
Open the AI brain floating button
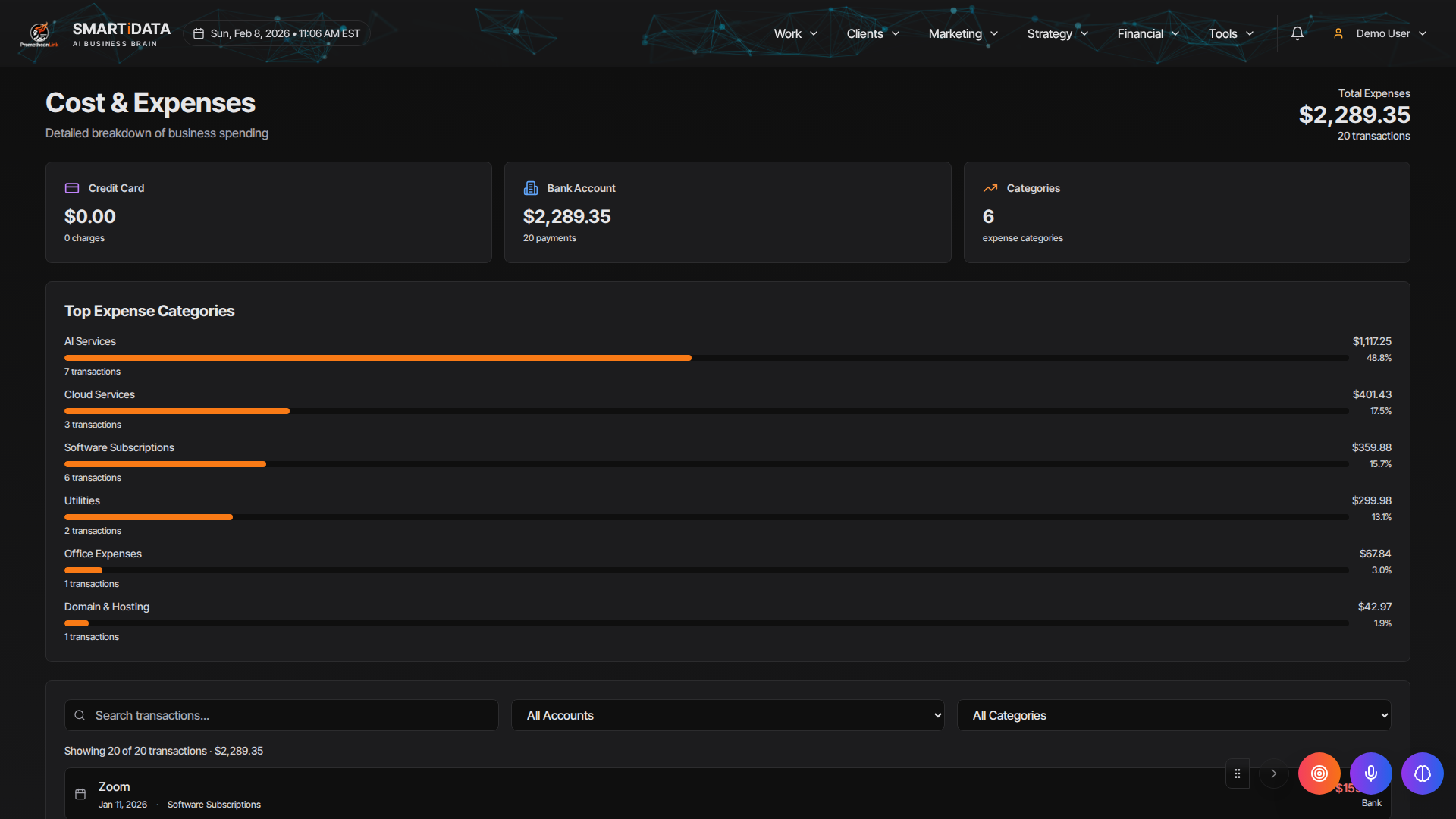1422,773
